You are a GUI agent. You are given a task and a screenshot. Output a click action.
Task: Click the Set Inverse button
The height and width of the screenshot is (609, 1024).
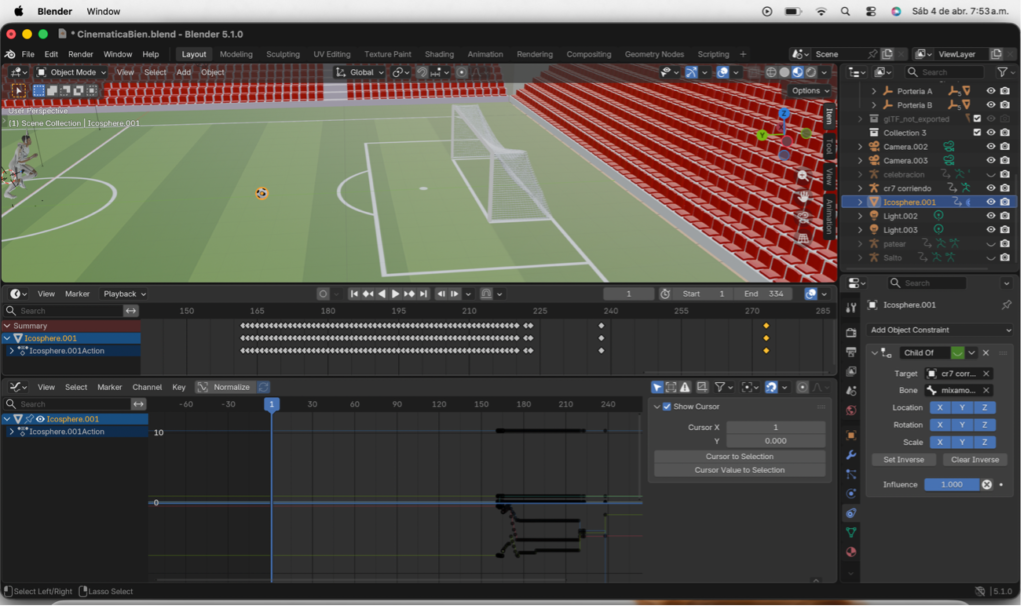click(x=904, y=460)
